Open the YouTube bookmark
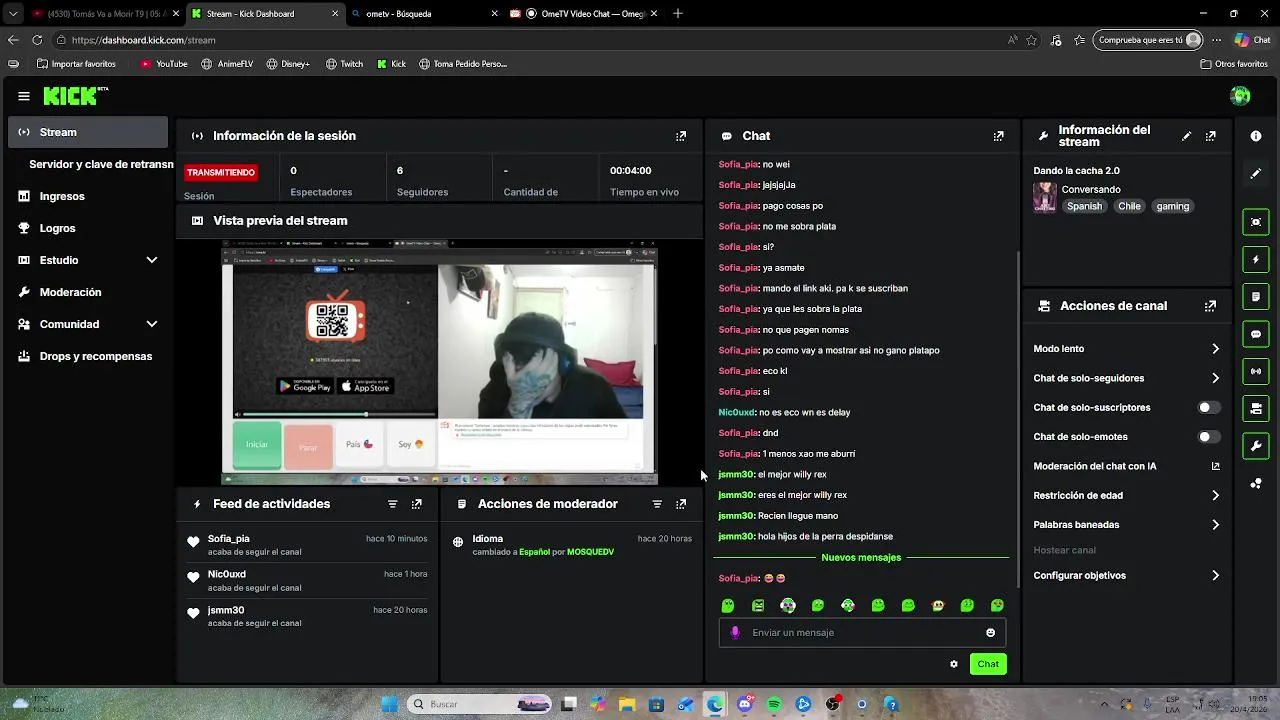The image size is (1280, 720). pos(164,64)
